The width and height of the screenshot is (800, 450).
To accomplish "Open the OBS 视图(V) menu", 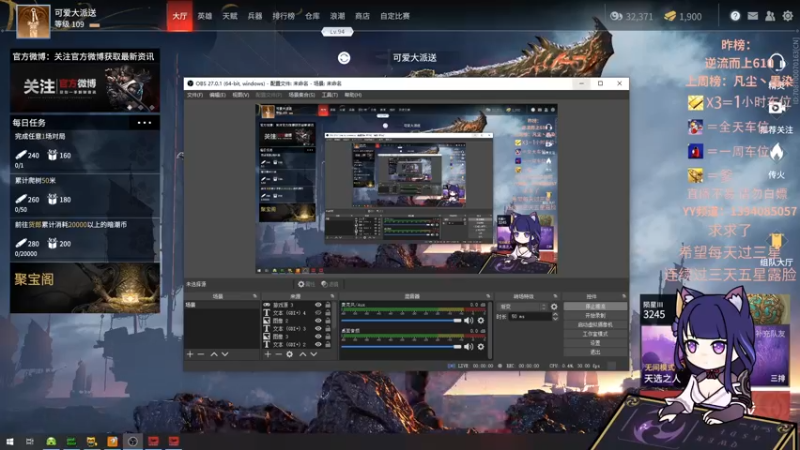I will [x=241, y=95].
